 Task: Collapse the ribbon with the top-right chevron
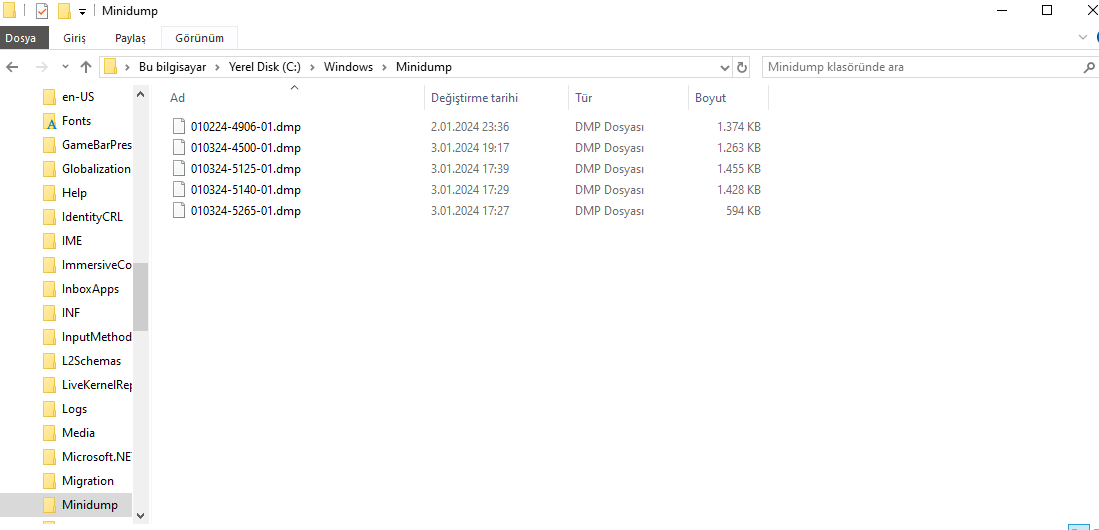point(1083,37)
